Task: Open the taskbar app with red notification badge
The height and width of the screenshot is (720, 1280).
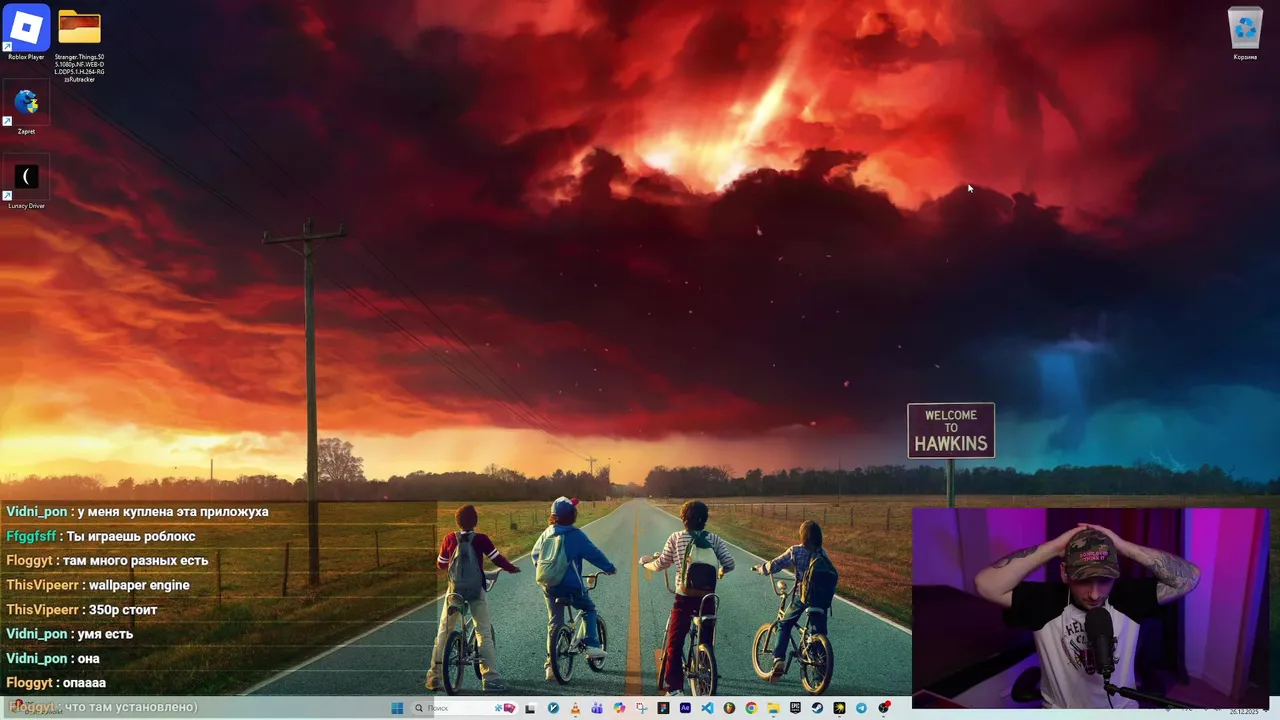Action: [884, 708]
